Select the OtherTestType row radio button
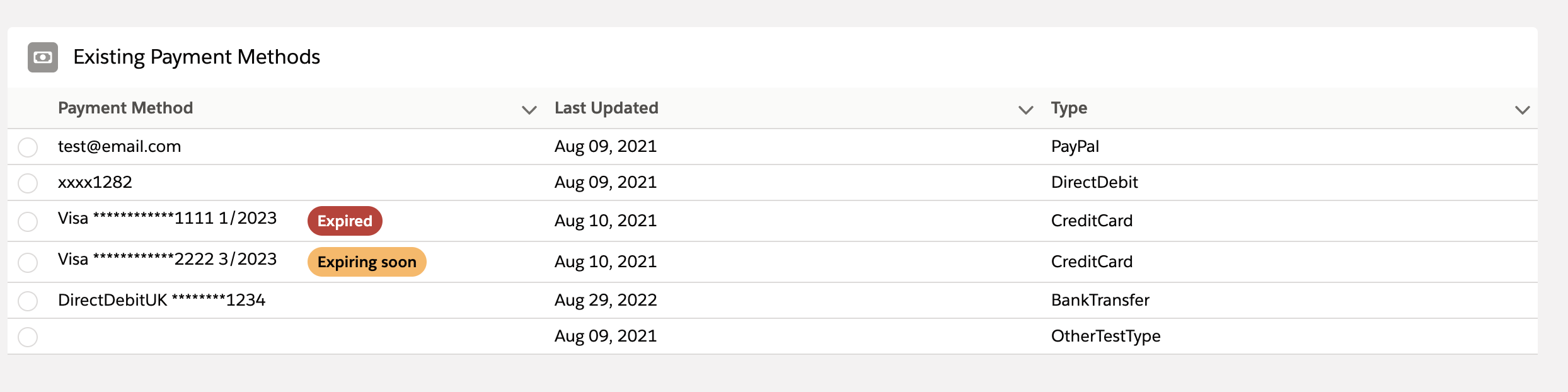 click(x=28, y=337)
